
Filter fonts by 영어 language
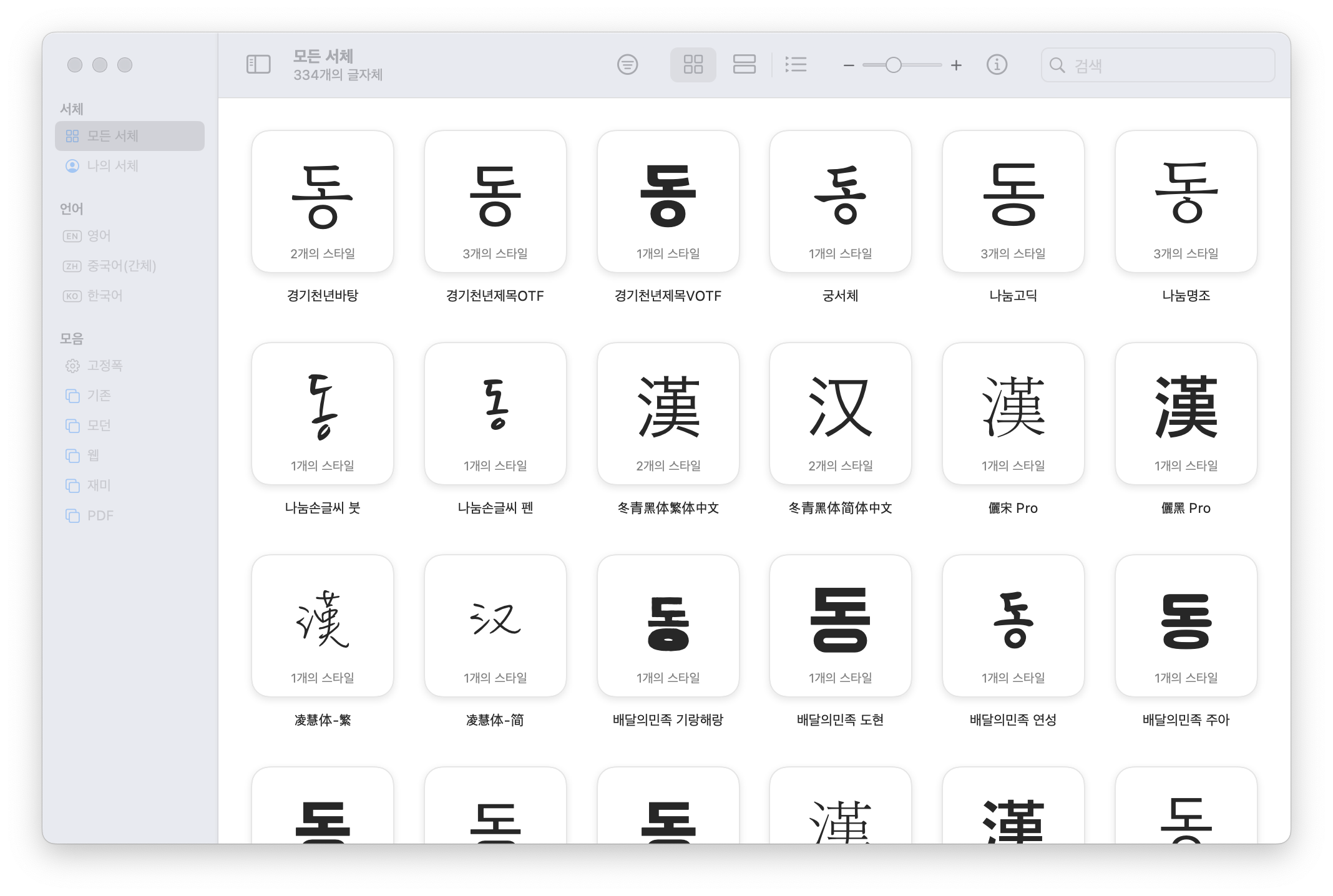[x=100, y=236]
